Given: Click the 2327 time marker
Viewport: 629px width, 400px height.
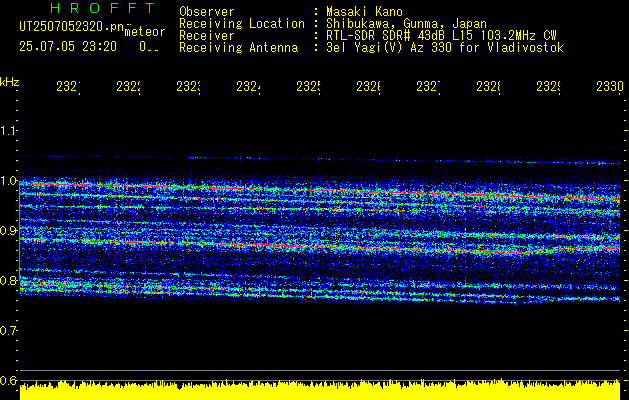Looking at the screenshot, I should 428,87.
